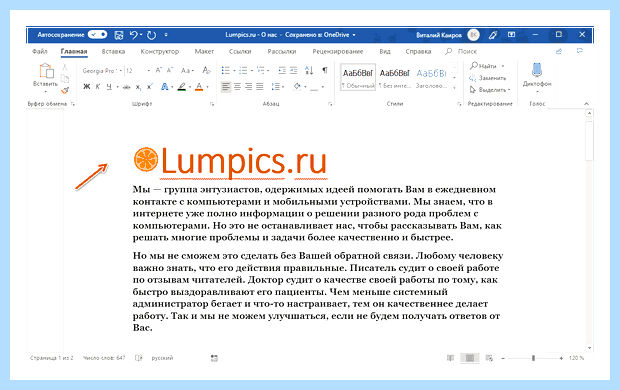Click the Заменить replace button
Image resolution: width=620 pixels, height=390 pixels.
tap(488, 78)
